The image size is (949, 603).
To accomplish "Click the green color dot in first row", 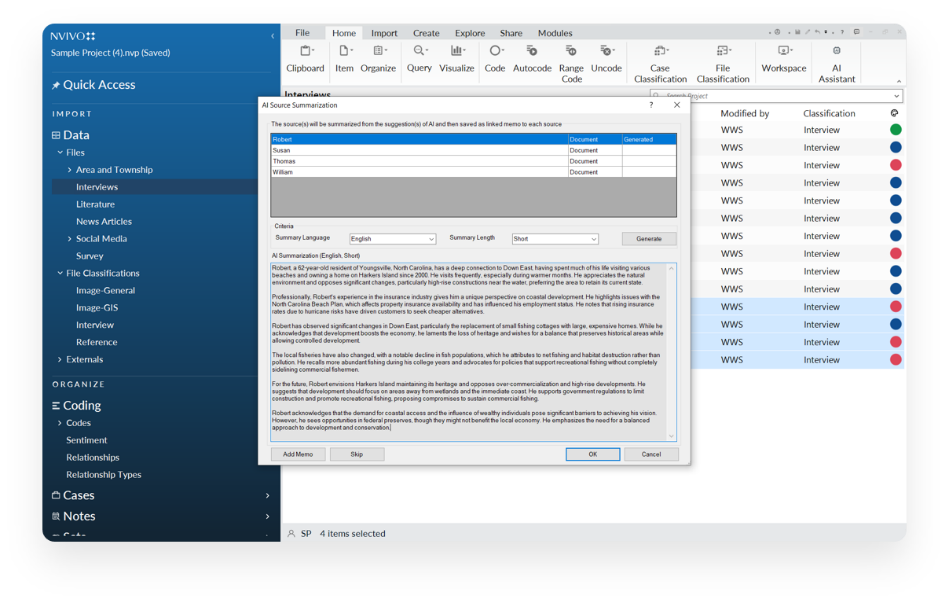I will pyautogui.click(x=896, y=130).
